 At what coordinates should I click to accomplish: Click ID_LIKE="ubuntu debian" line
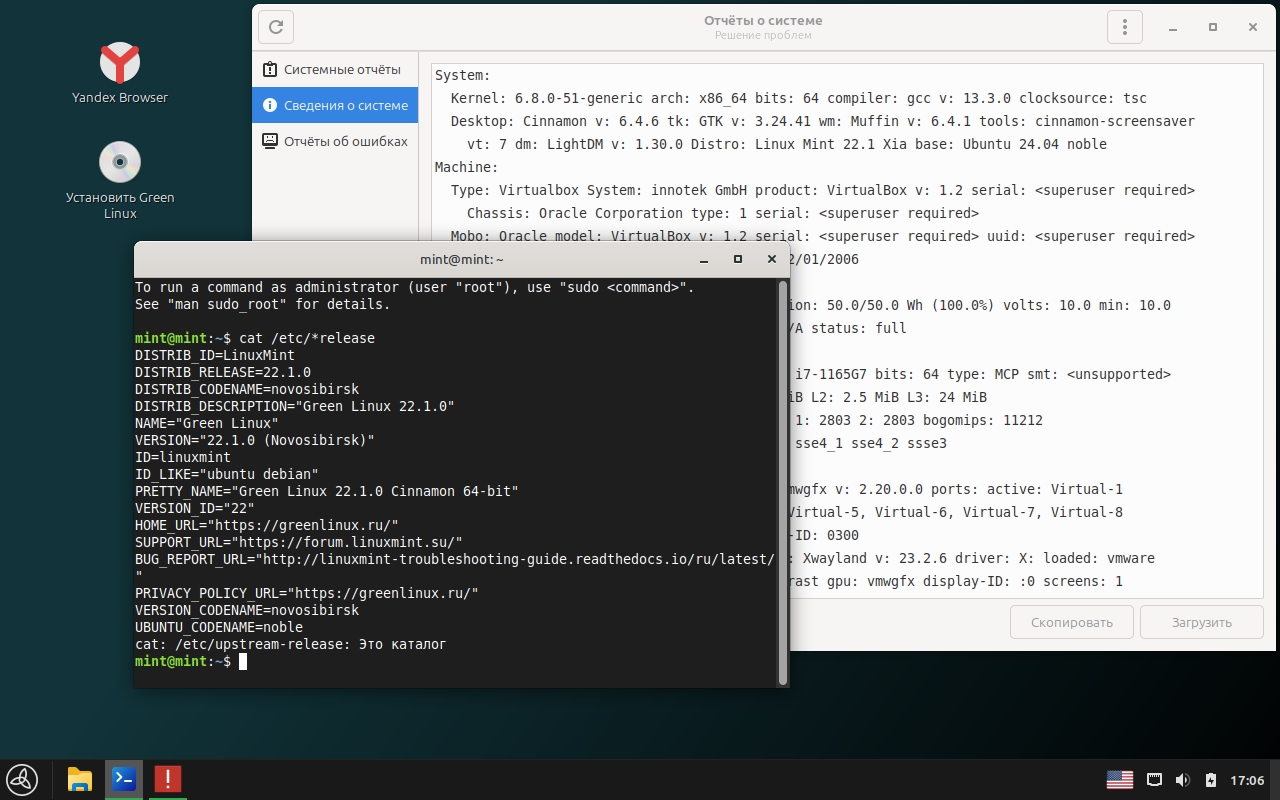[227, 474]
